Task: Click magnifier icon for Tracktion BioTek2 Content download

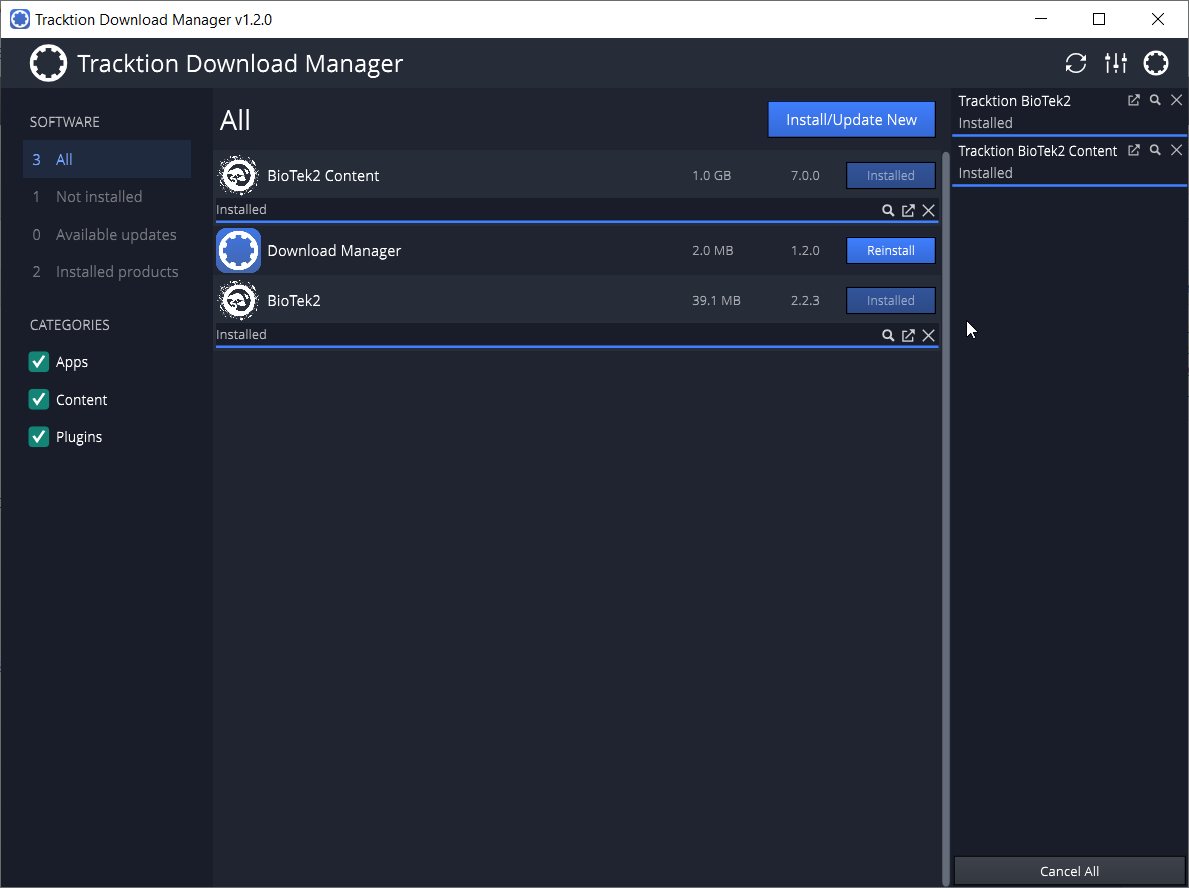Action: (1155, 151)
